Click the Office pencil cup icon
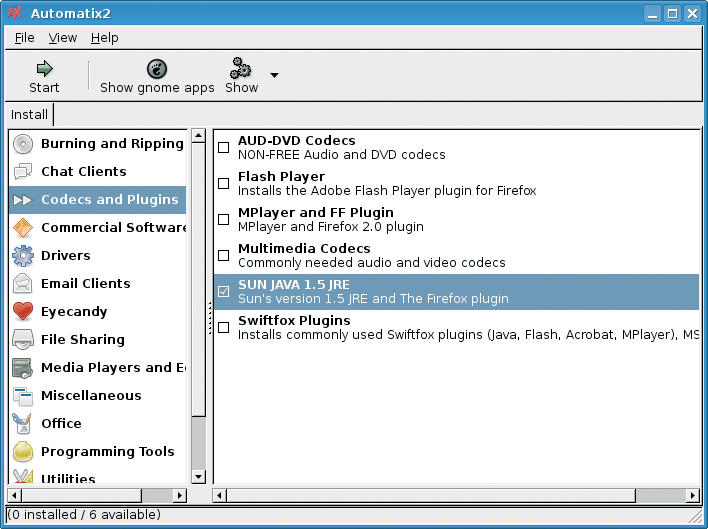This screenshot has height=529, width=708. click(x=23, y=424)
